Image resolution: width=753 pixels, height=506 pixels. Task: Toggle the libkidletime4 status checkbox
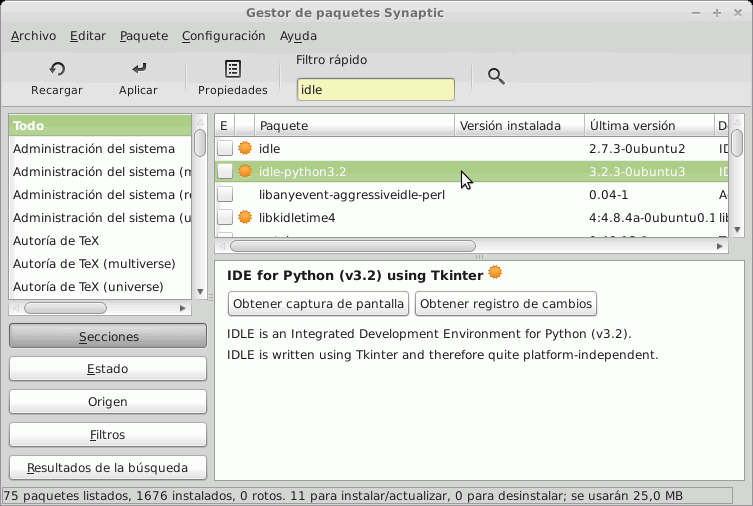click(225, 217)
